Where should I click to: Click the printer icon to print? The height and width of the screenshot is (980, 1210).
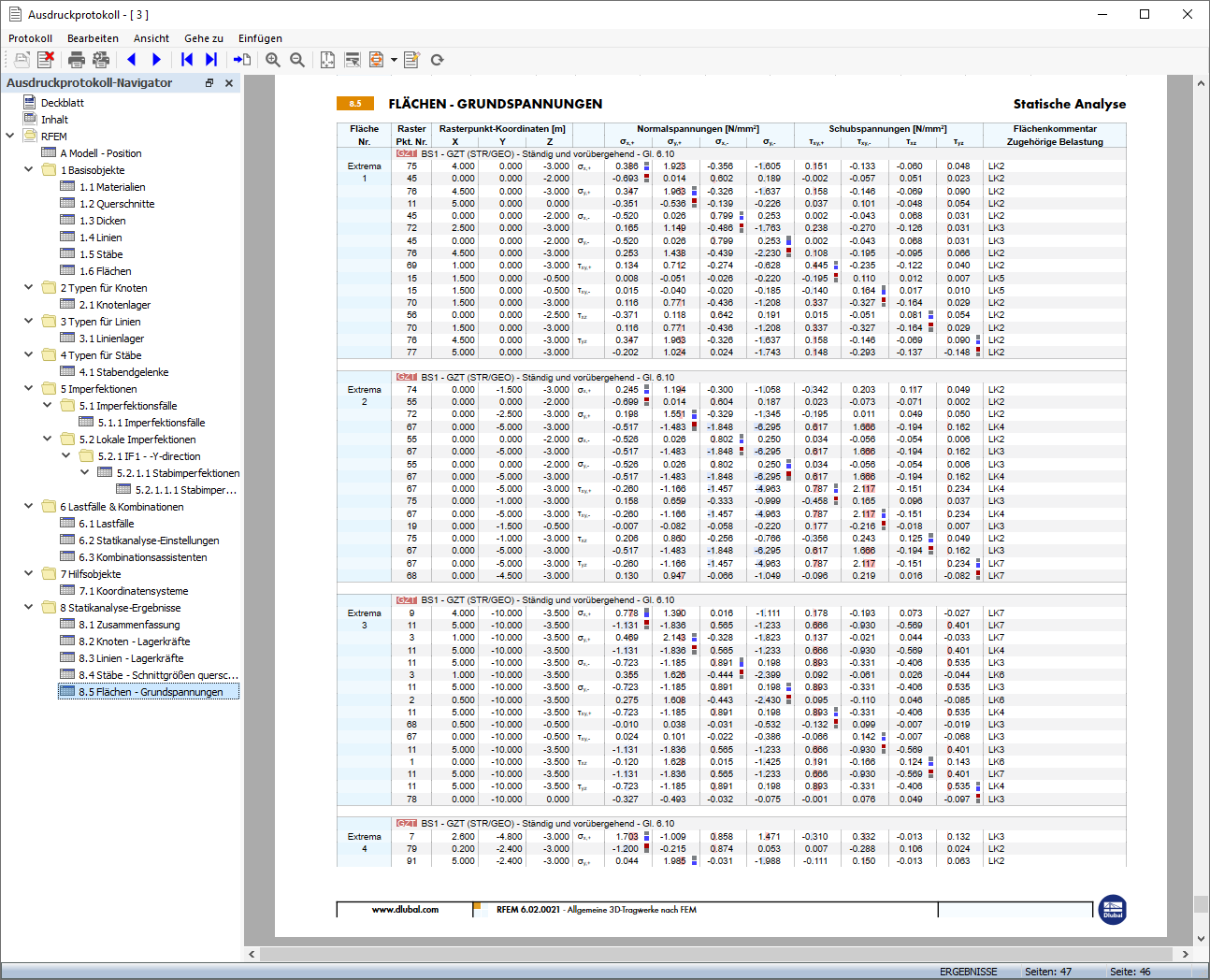coord(77,60)
